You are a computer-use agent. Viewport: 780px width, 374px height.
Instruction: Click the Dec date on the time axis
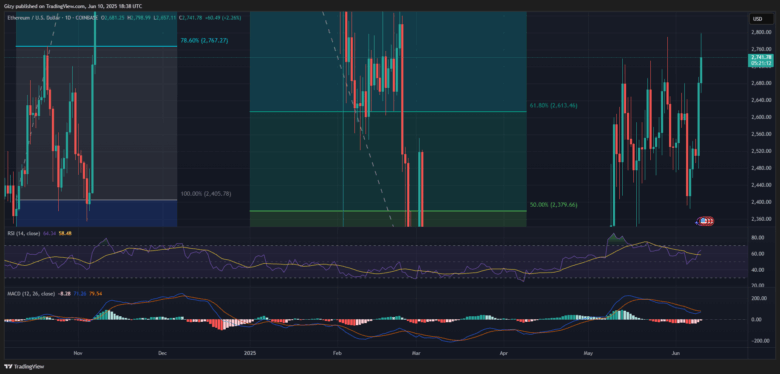163,353
